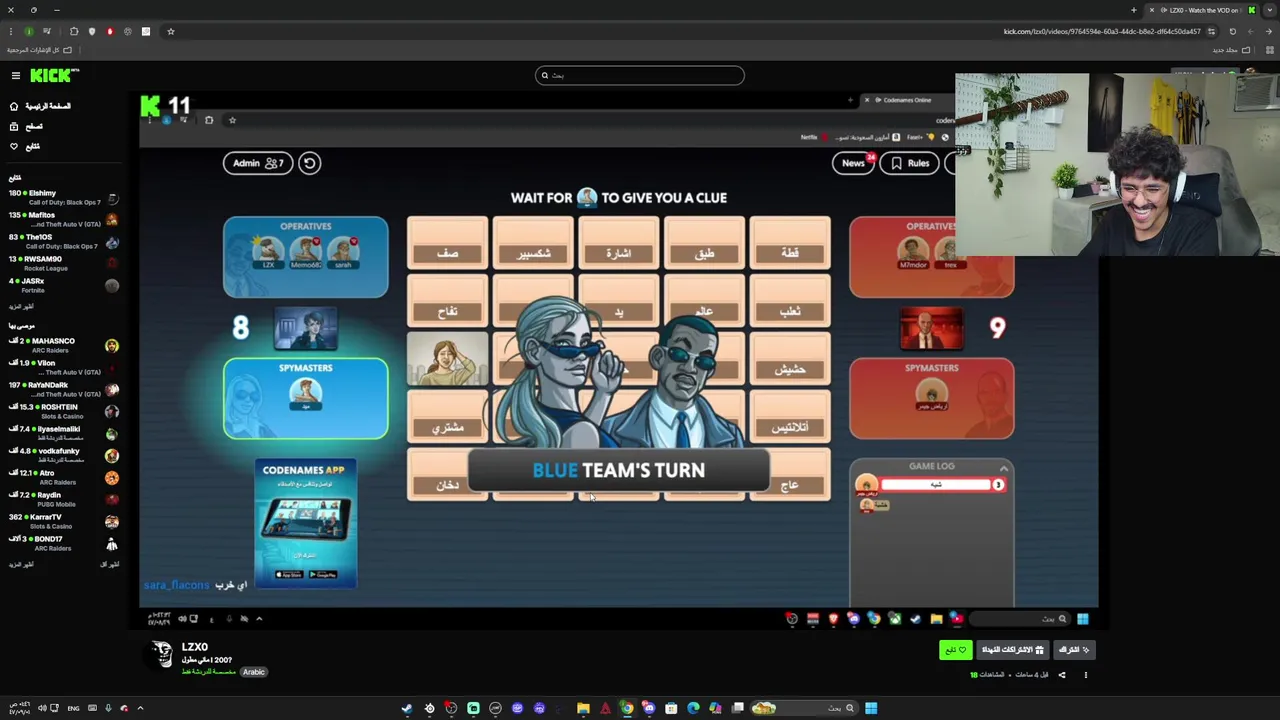
Task: Select Atro ARC Raiders channel
Action: [x=64, y=477]
